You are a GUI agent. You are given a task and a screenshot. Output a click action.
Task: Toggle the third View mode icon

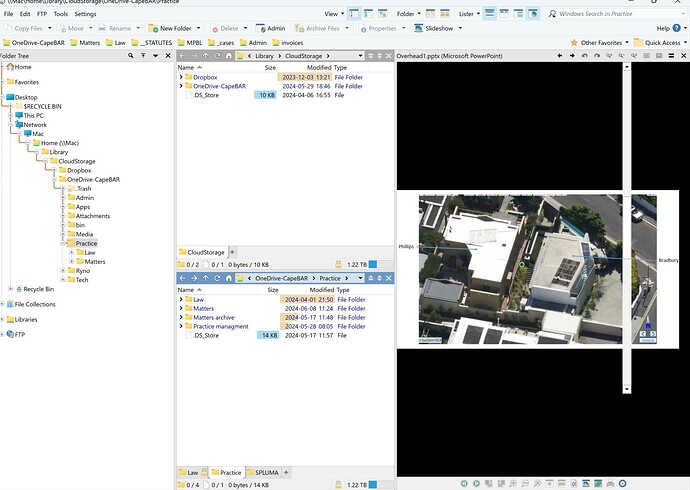click(x=382, y=14)
